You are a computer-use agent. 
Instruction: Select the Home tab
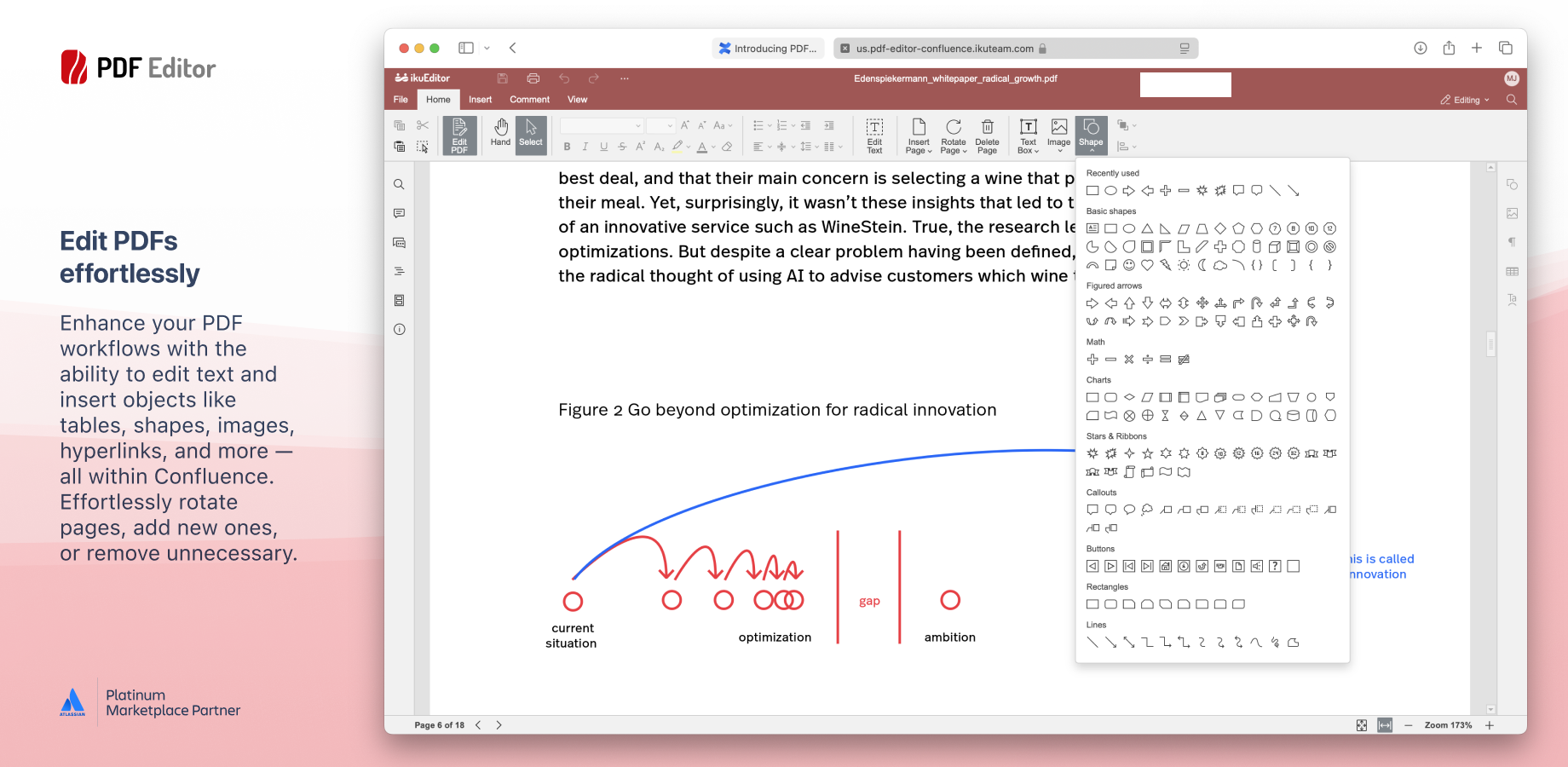click(x=438, y=100)
